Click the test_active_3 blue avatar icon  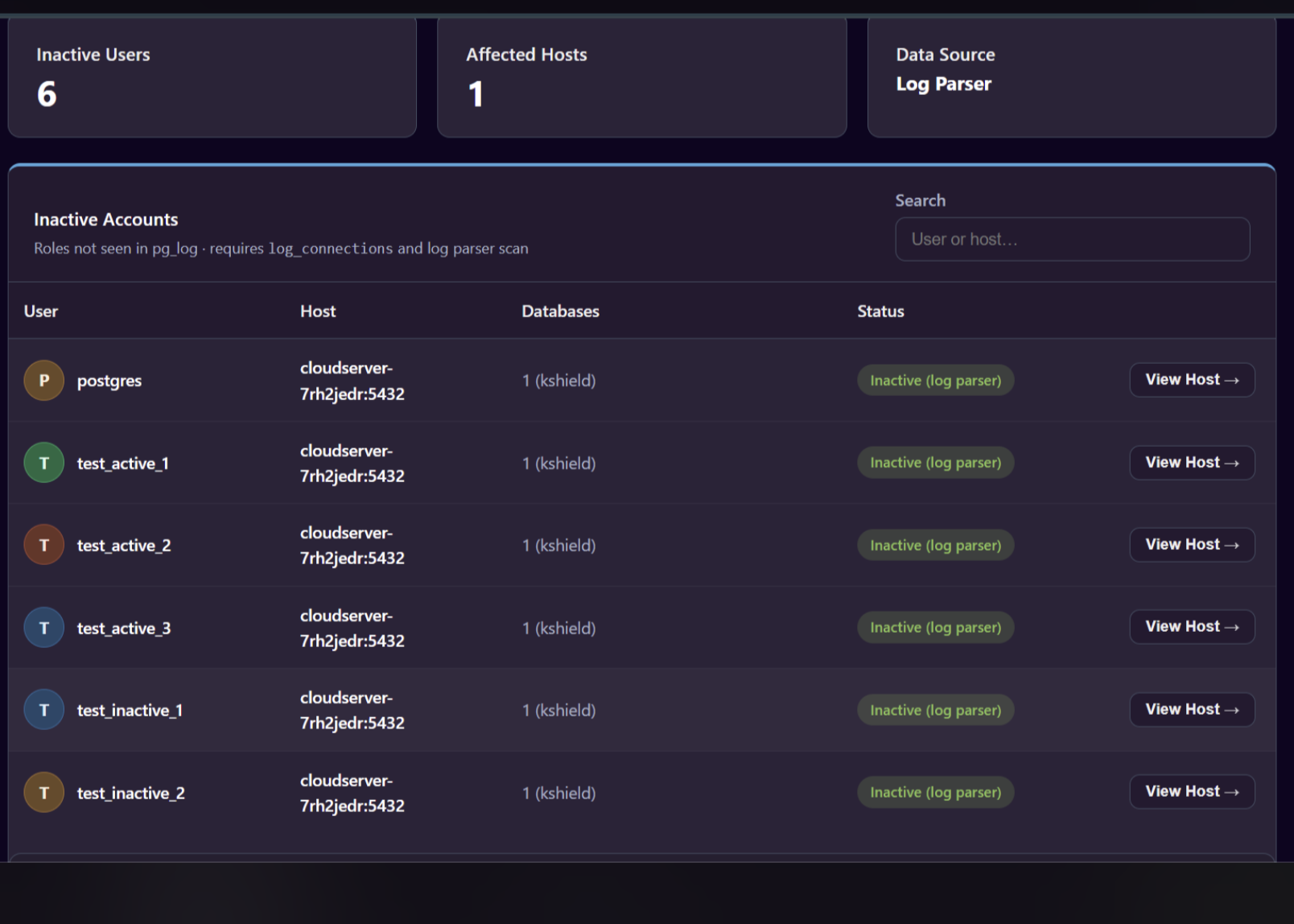pyautogui.click(x=44, y=628)
